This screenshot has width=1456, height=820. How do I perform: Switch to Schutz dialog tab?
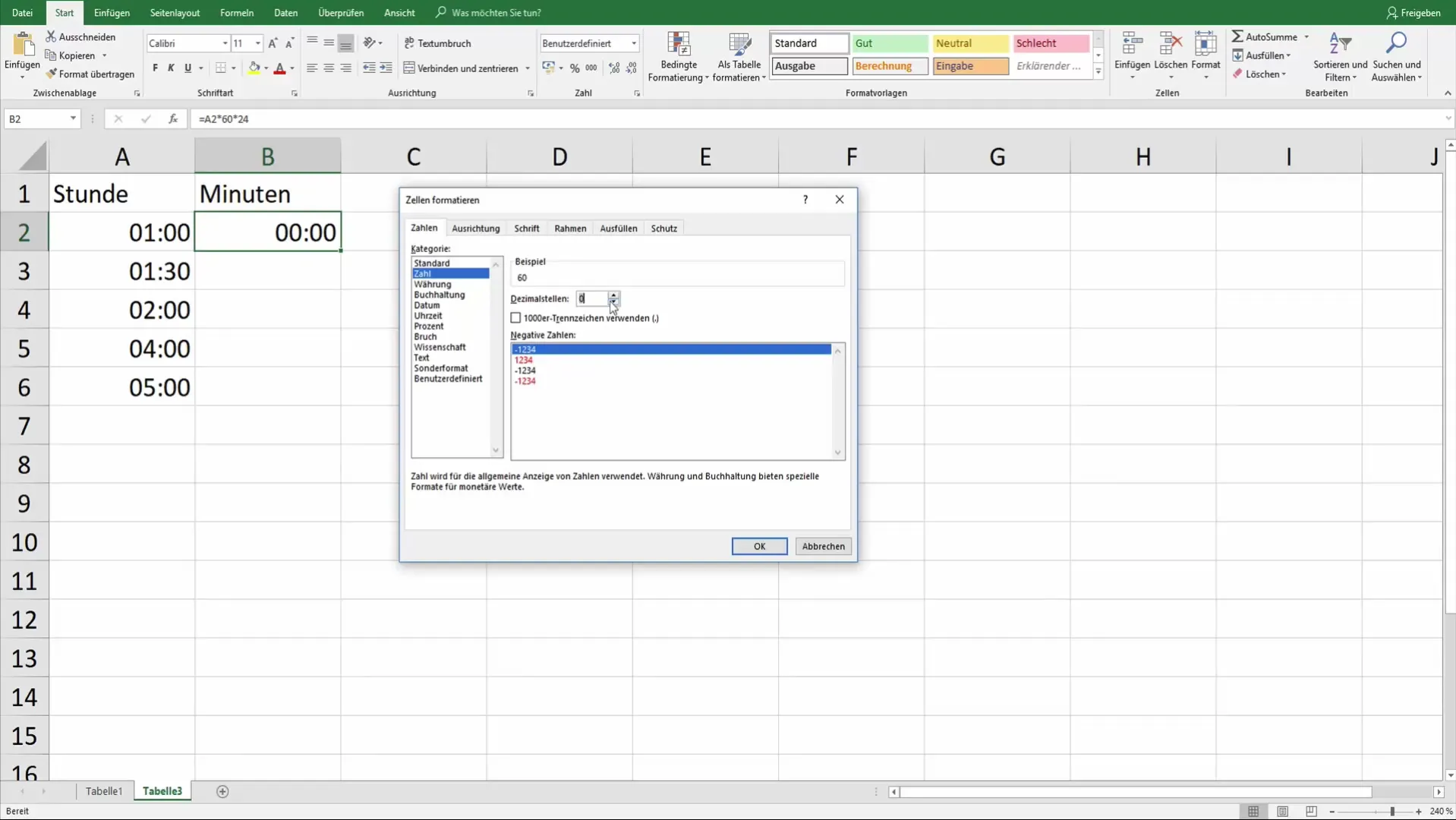(664, 229)
